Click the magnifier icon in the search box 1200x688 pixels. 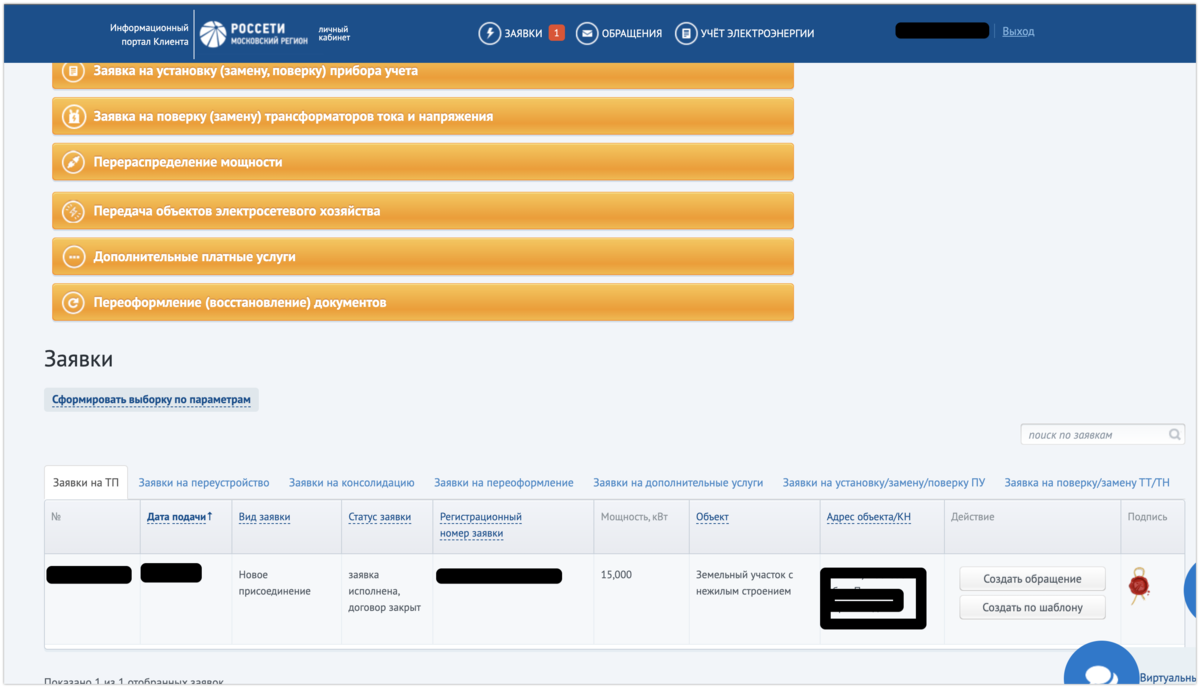[1173, 434]
